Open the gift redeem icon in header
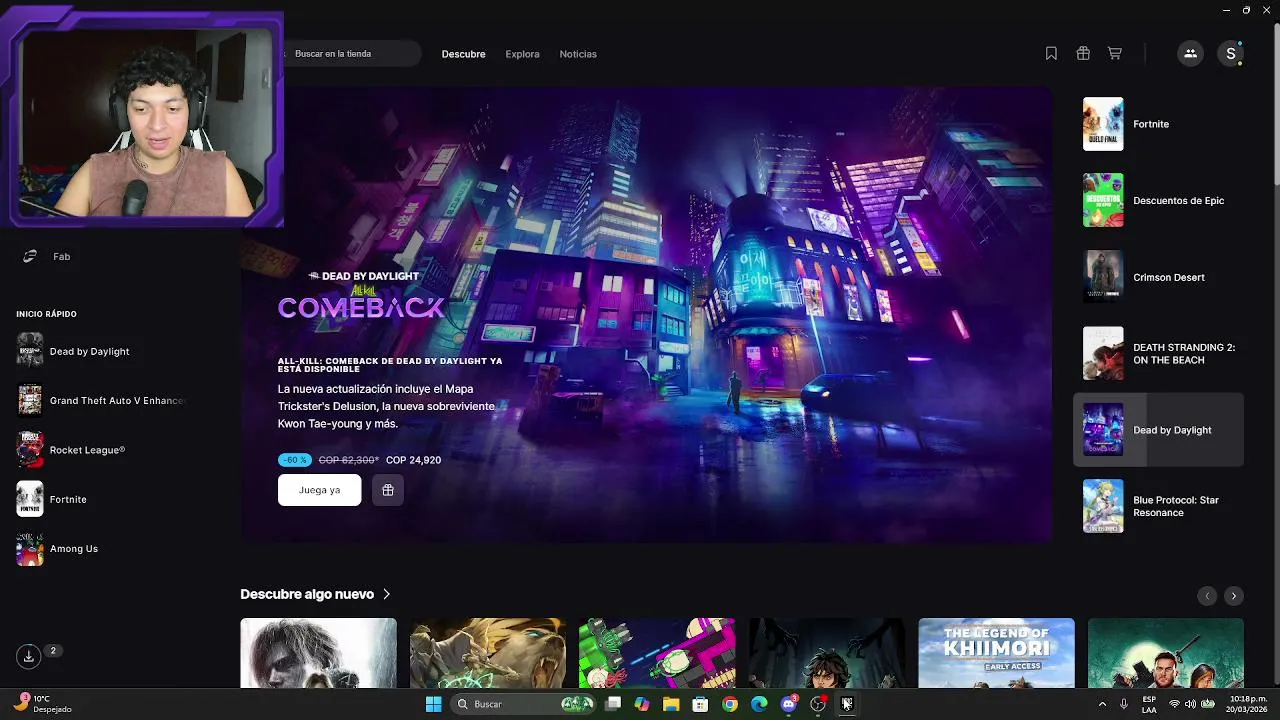The width and height of the screenshot is (1280, 720). [x=1083, y=54]
